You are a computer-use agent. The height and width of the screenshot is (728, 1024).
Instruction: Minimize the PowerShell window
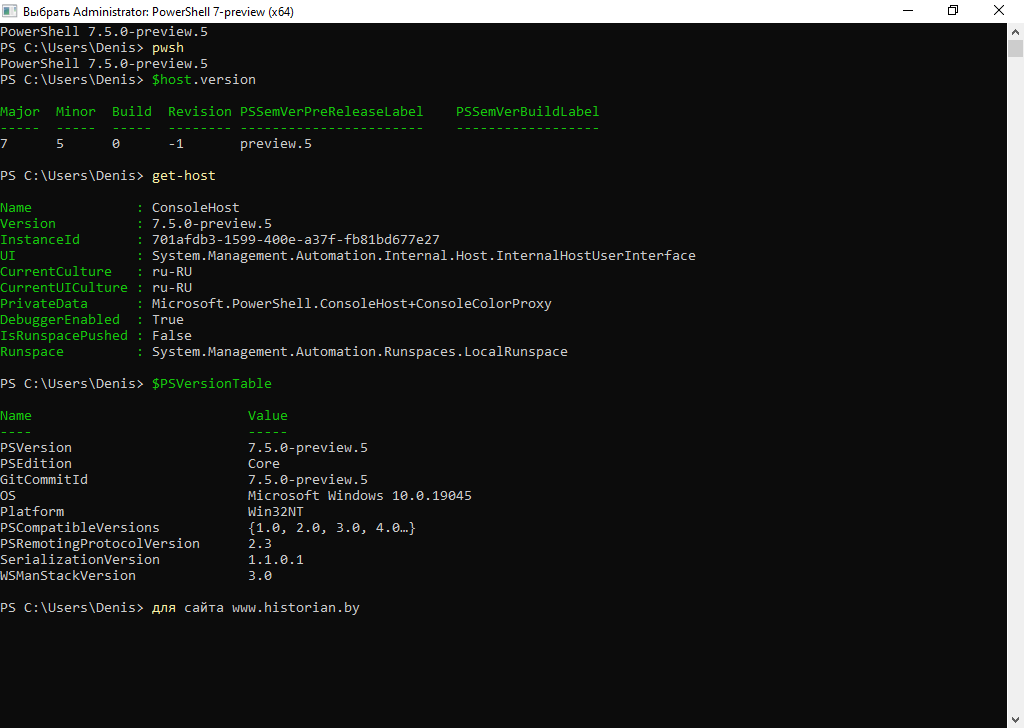pos(906,11)
